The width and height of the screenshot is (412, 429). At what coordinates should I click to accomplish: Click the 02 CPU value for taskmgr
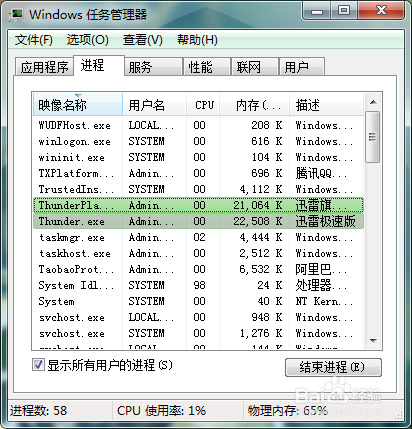pos(199,237)
